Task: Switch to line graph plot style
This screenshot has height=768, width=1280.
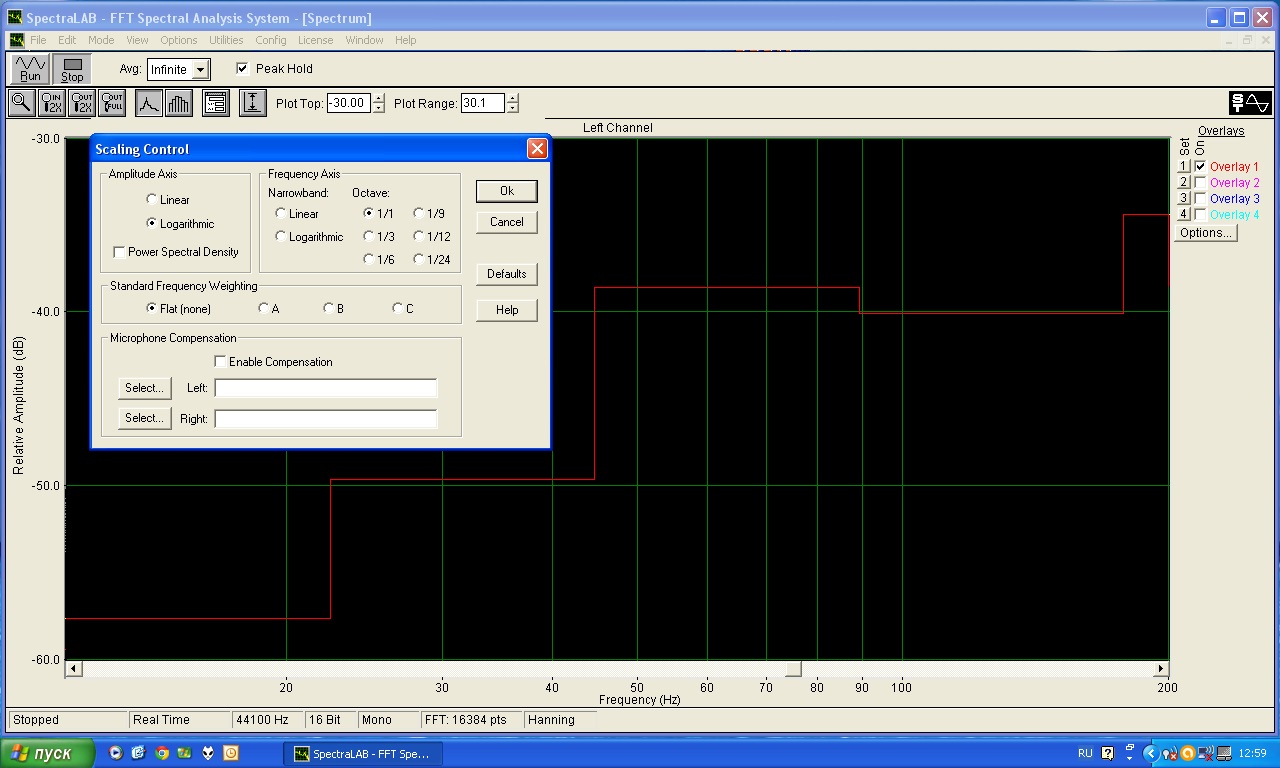Action: coord(148,103)
